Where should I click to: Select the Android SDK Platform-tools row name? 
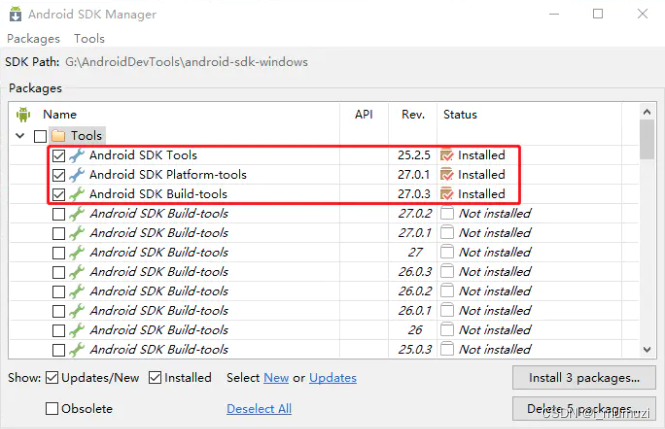coord(168,175)
